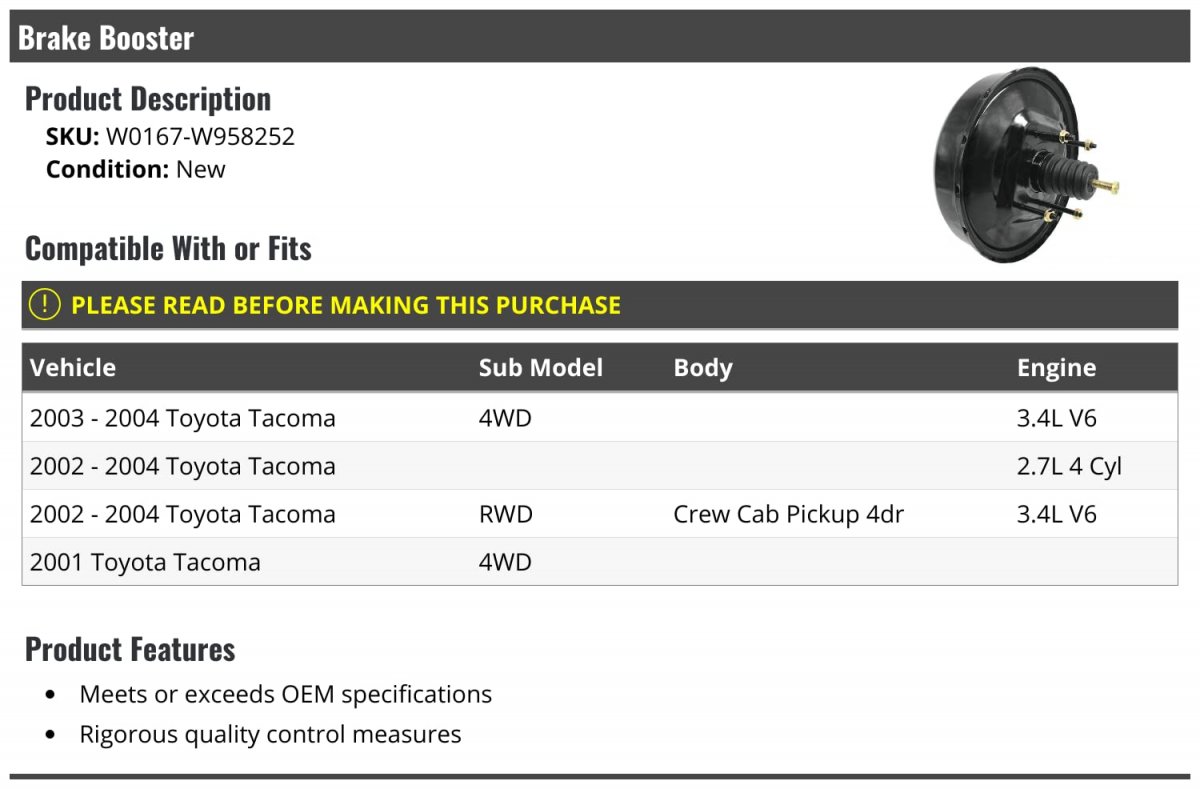Click the Compatible With or Fits heading

tap(168, 248)
